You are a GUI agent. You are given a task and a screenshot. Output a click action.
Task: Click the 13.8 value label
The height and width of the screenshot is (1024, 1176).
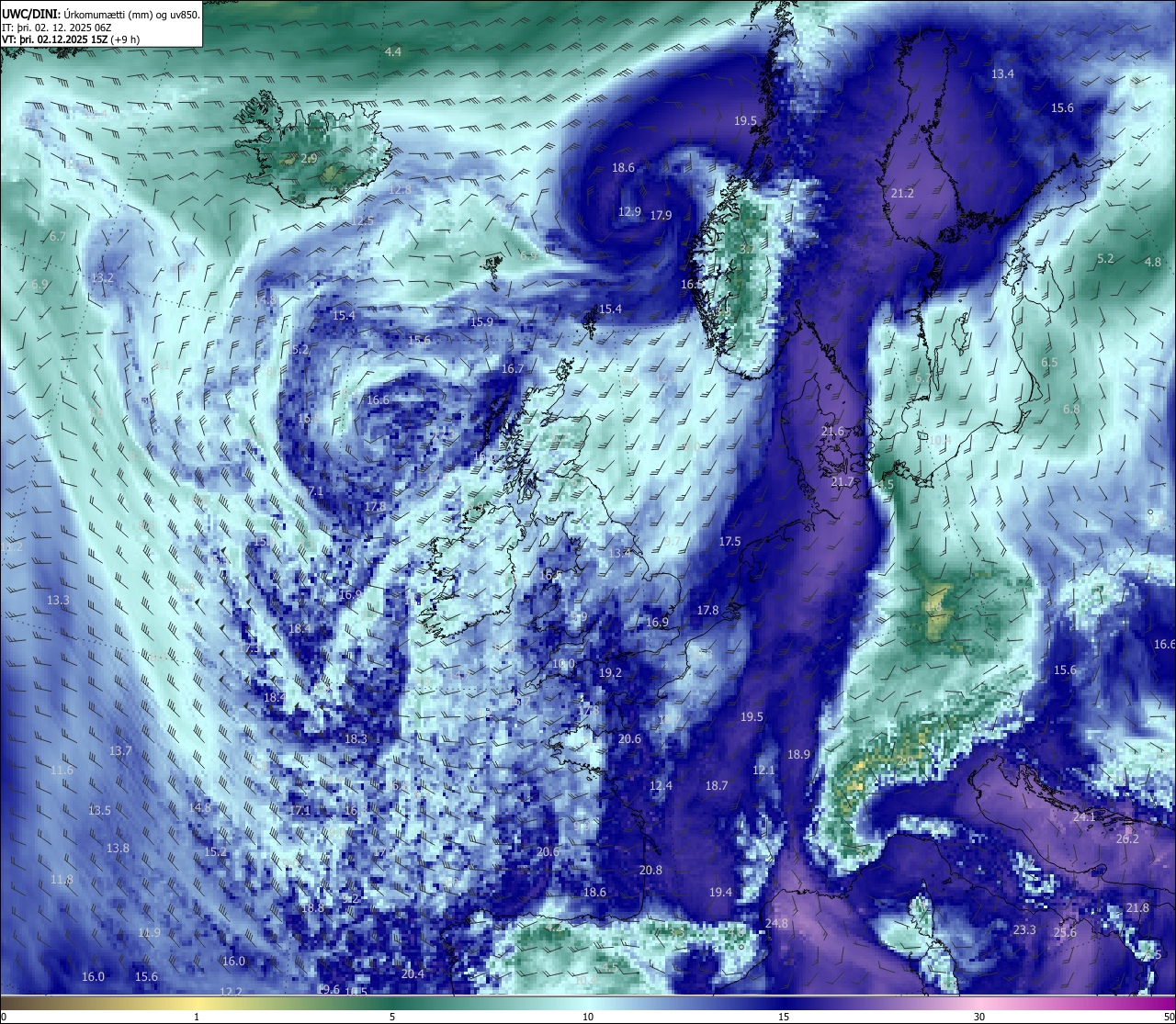coord(118,849)
